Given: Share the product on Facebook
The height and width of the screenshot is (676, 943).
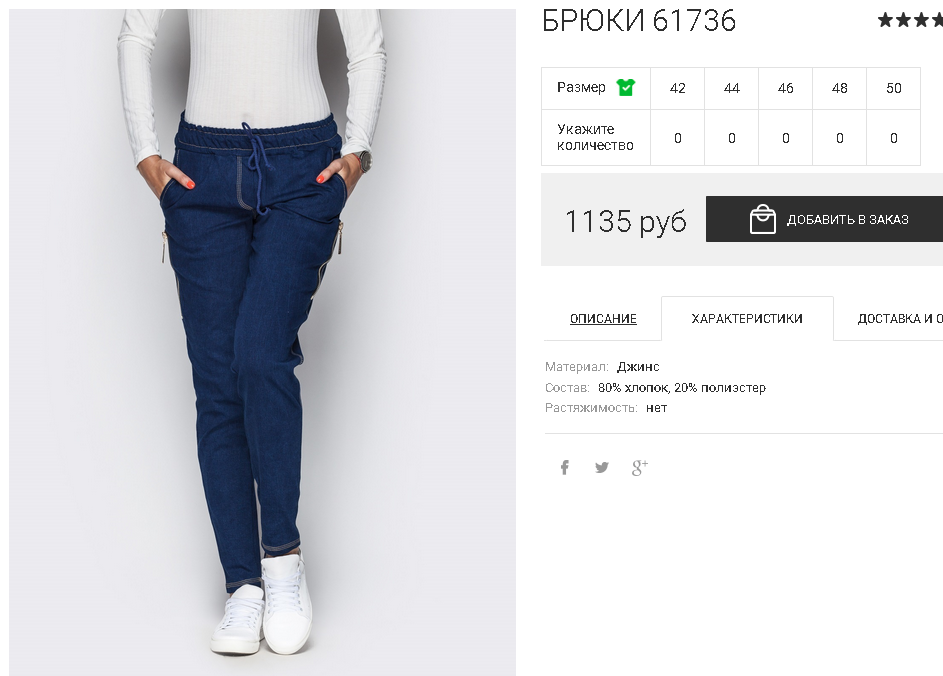Looking at the screenshot, I should [x=565, y=467].
